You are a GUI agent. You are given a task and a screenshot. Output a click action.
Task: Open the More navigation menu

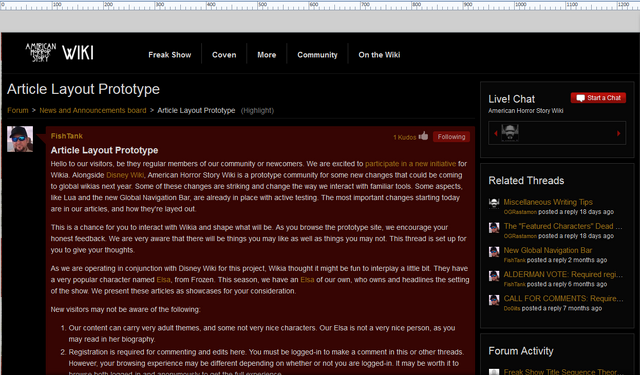[267, 55]
